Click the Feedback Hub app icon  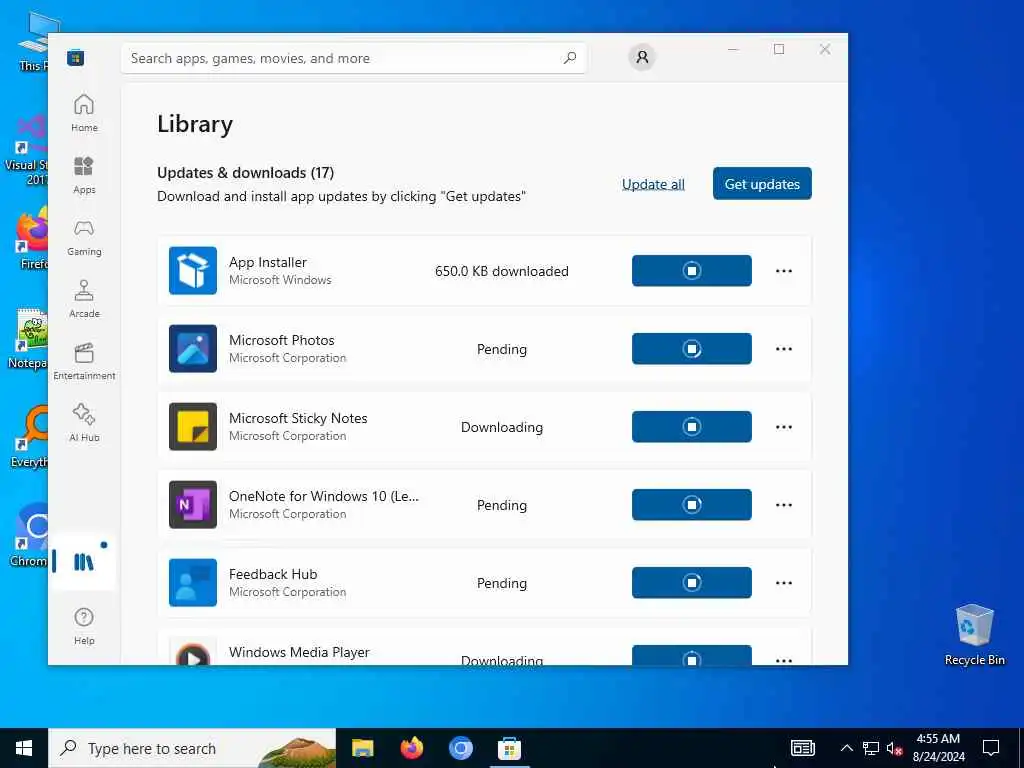point(193,583)
